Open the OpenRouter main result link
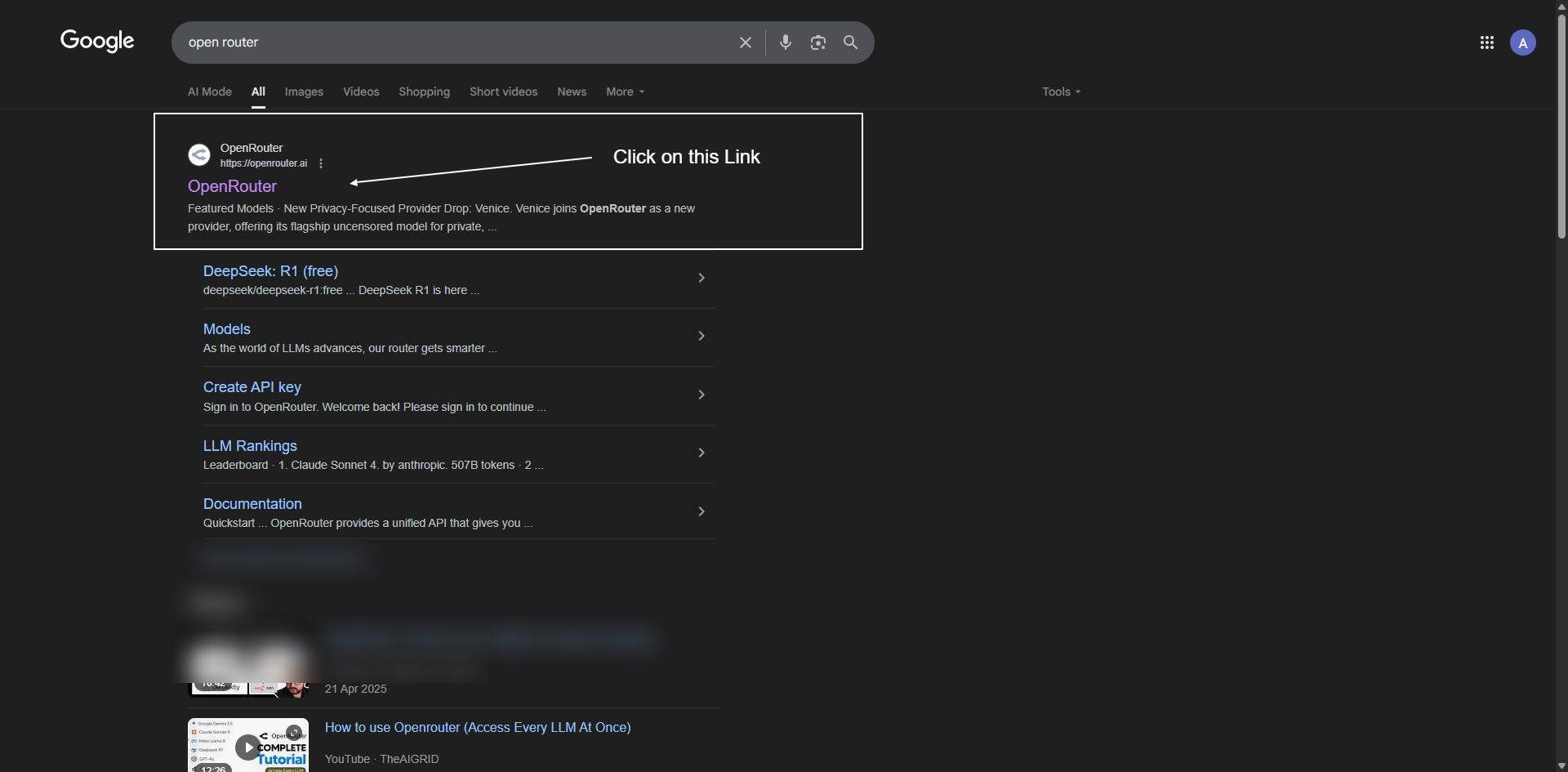 pos(232,186)
